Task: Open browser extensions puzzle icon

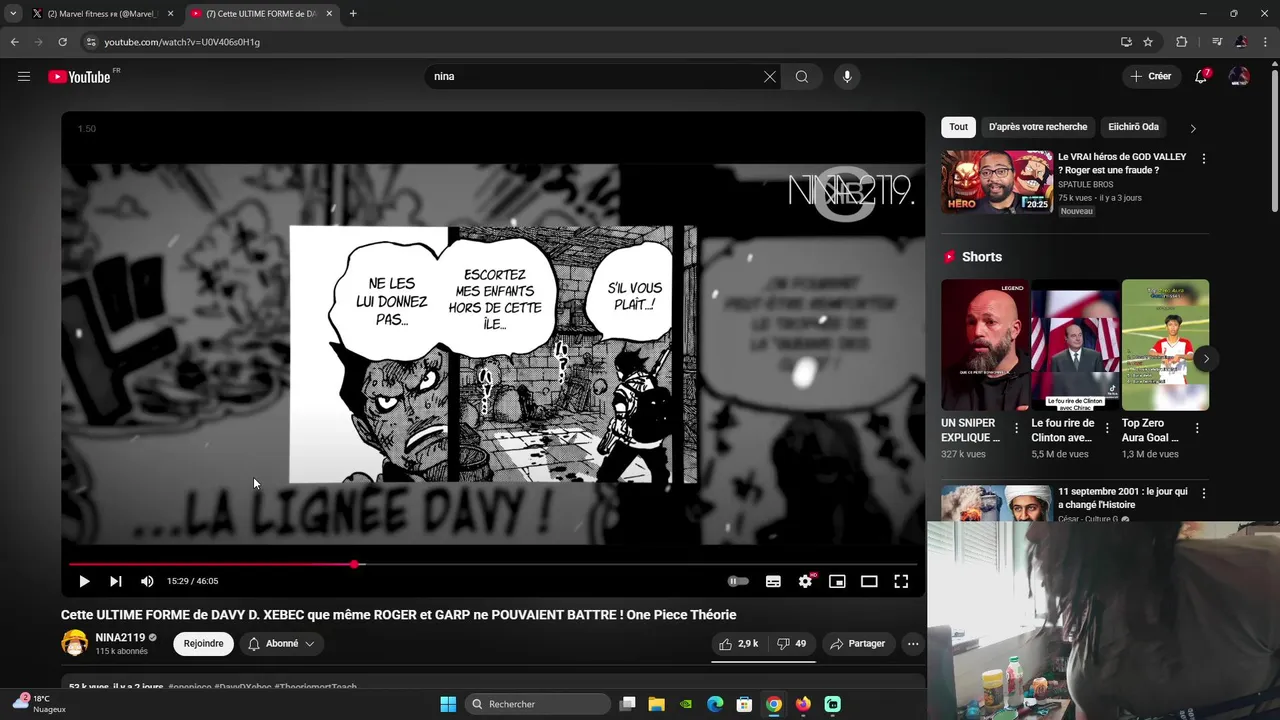Action: coord(1182,42)
